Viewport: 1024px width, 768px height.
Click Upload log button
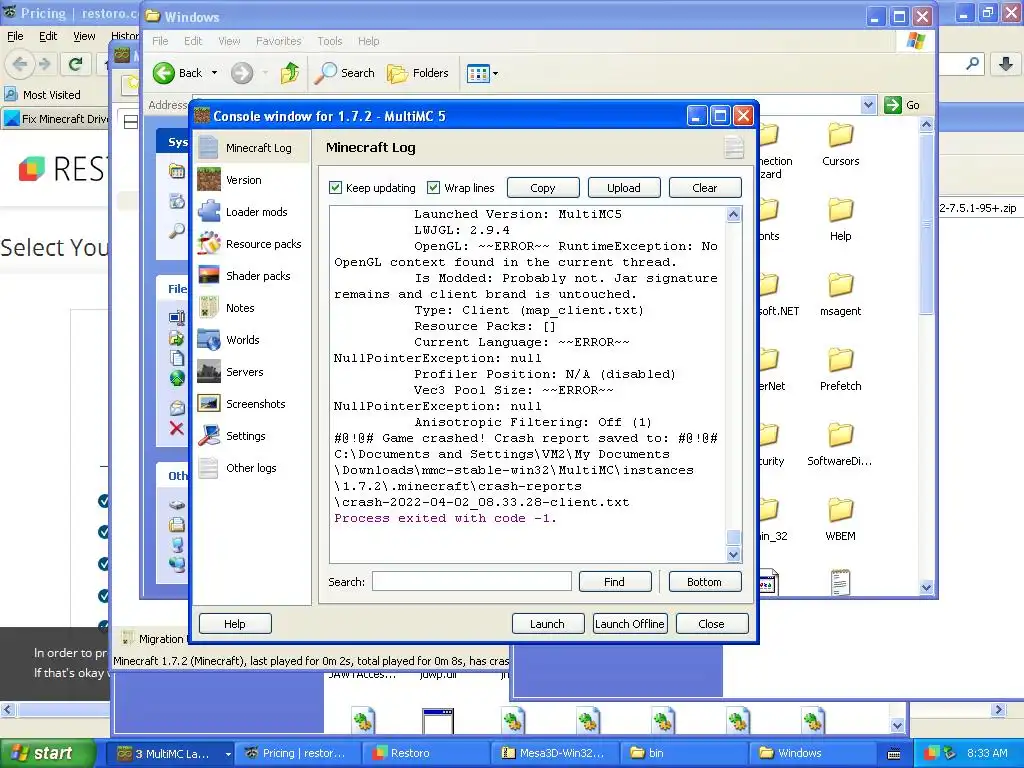(x=624, y=187)
